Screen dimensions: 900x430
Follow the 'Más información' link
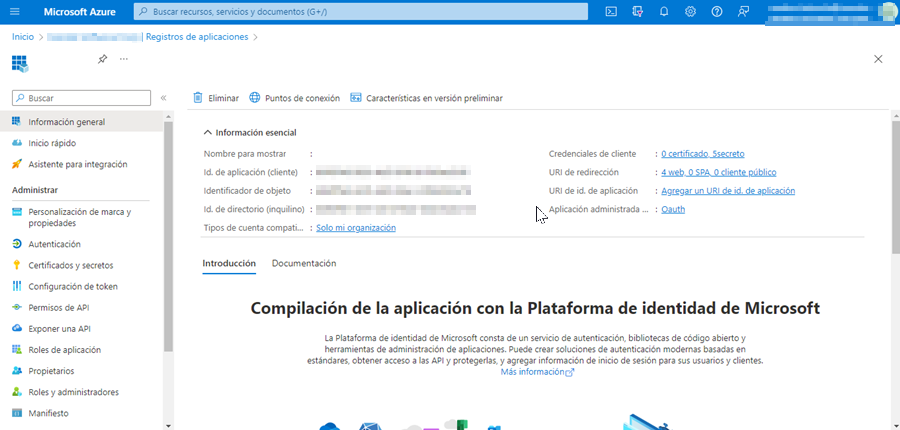pos(537,371)
